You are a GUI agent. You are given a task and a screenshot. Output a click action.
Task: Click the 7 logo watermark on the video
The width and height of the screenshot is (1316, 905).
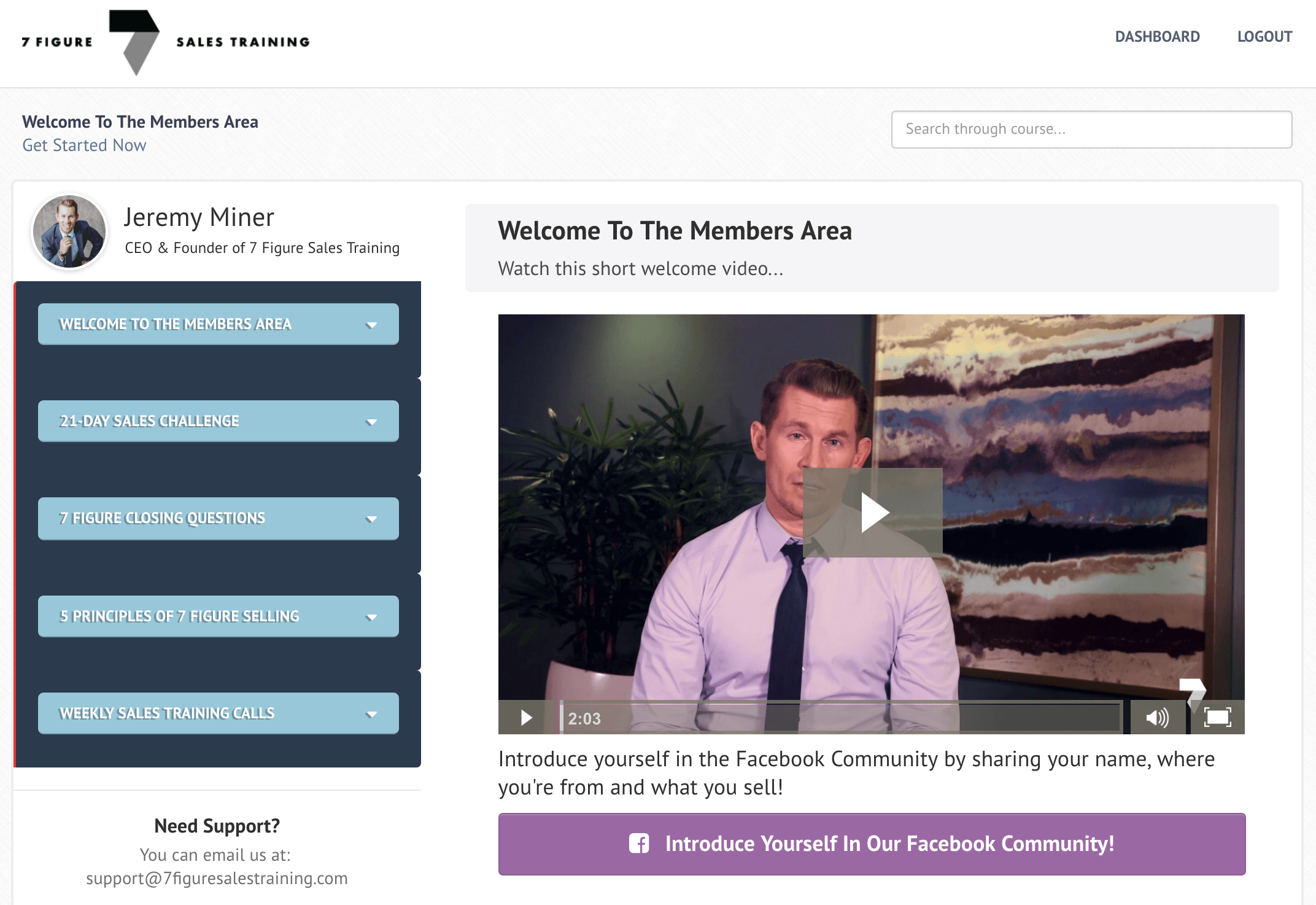point(1193,693)
